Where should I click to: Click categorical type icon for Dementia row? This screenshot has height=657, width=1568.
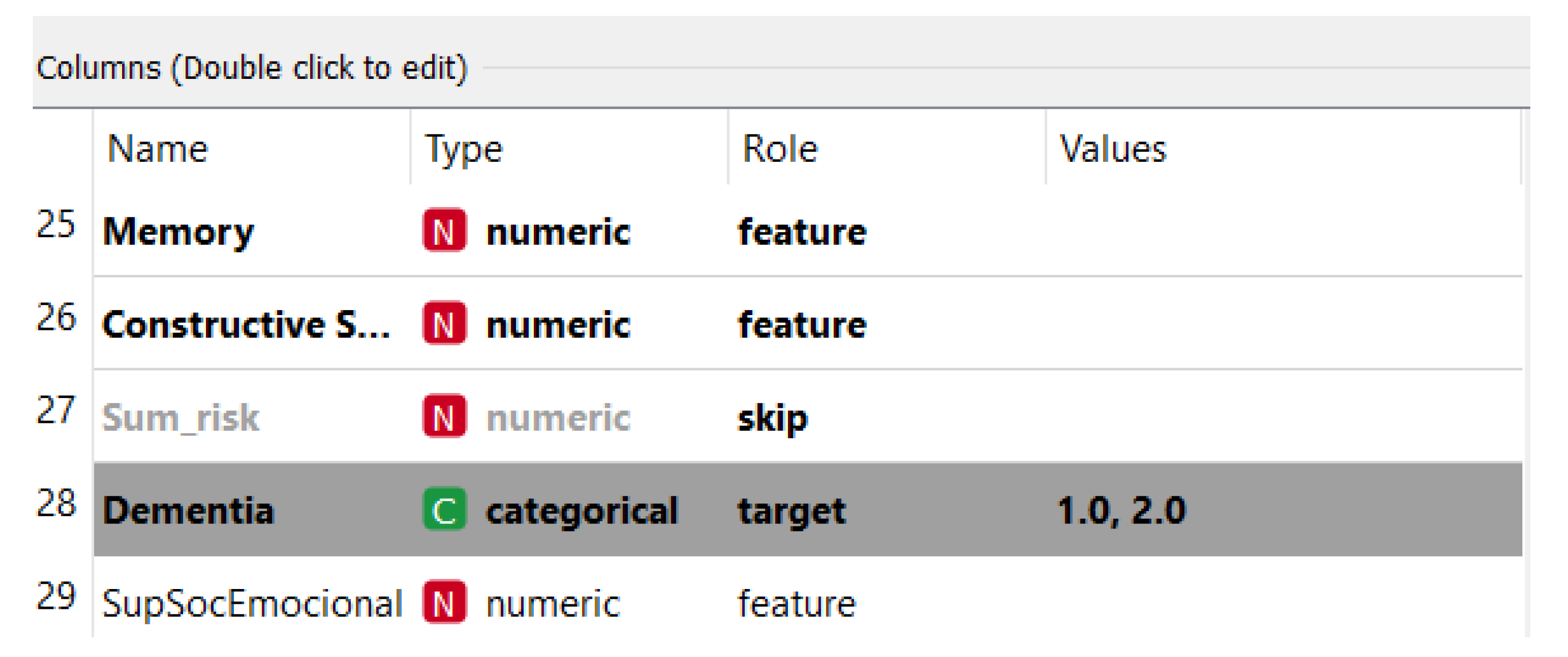(444, 509)
